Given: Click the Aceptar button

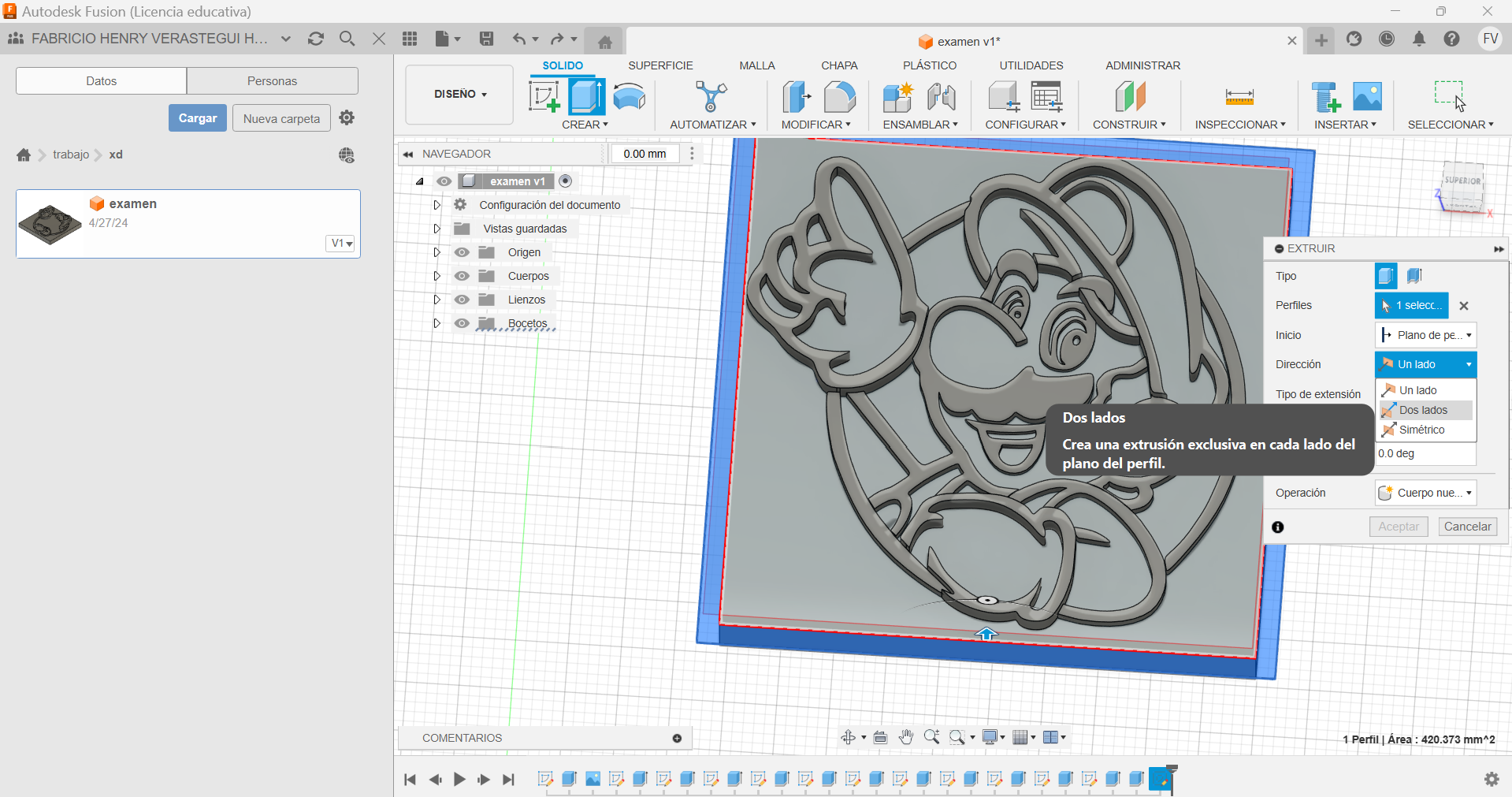Looking at the screenshot, I should pos(1399,527).
